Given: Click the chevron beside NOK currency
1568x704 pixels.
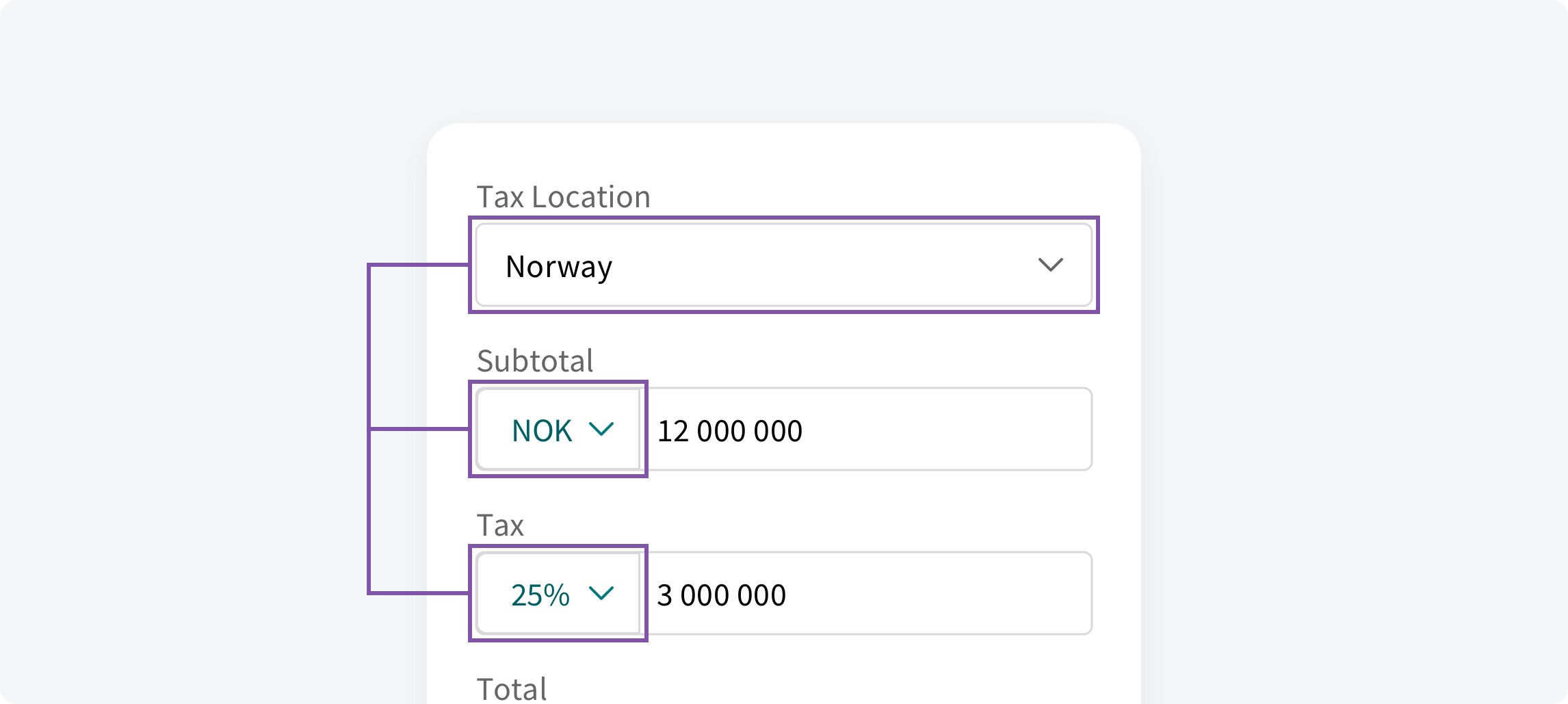Looking at the screenshot, I should (601, 429).
